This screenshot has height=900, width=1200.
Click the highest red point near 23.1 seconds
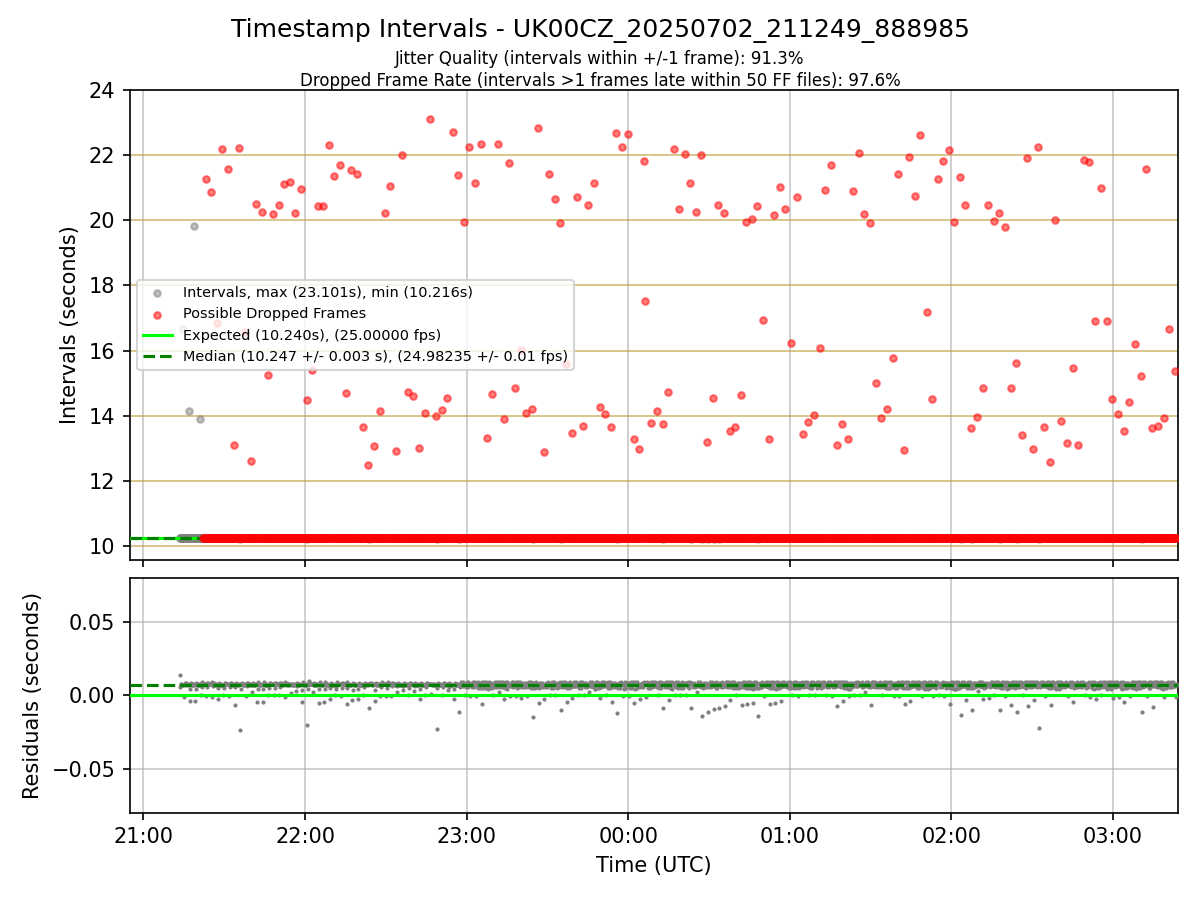point(430,119)
